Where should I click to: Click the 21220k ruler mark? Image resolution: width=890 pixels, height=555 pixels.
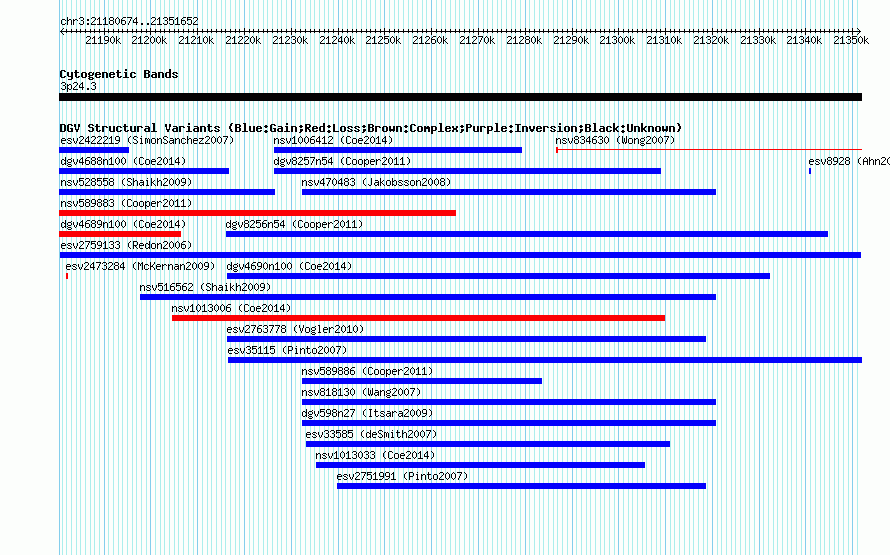(x=243, y=40)
